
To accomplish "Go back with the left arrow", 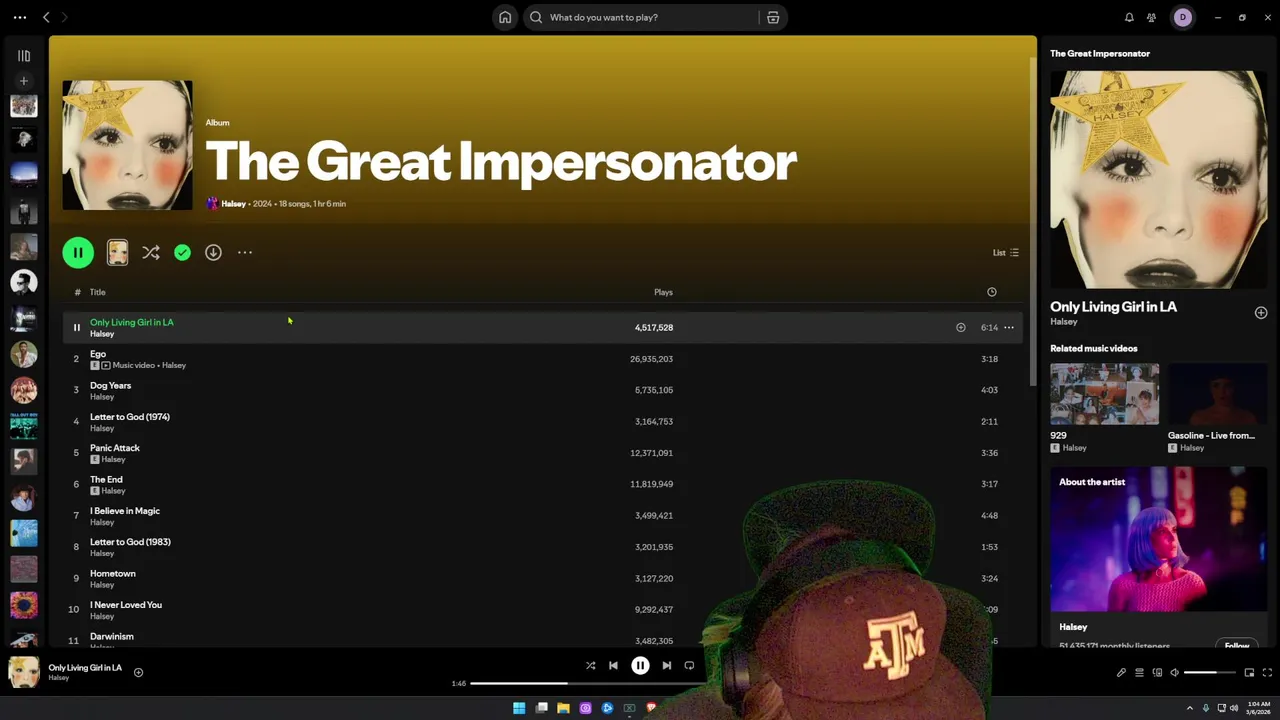I will pos(46,17).
